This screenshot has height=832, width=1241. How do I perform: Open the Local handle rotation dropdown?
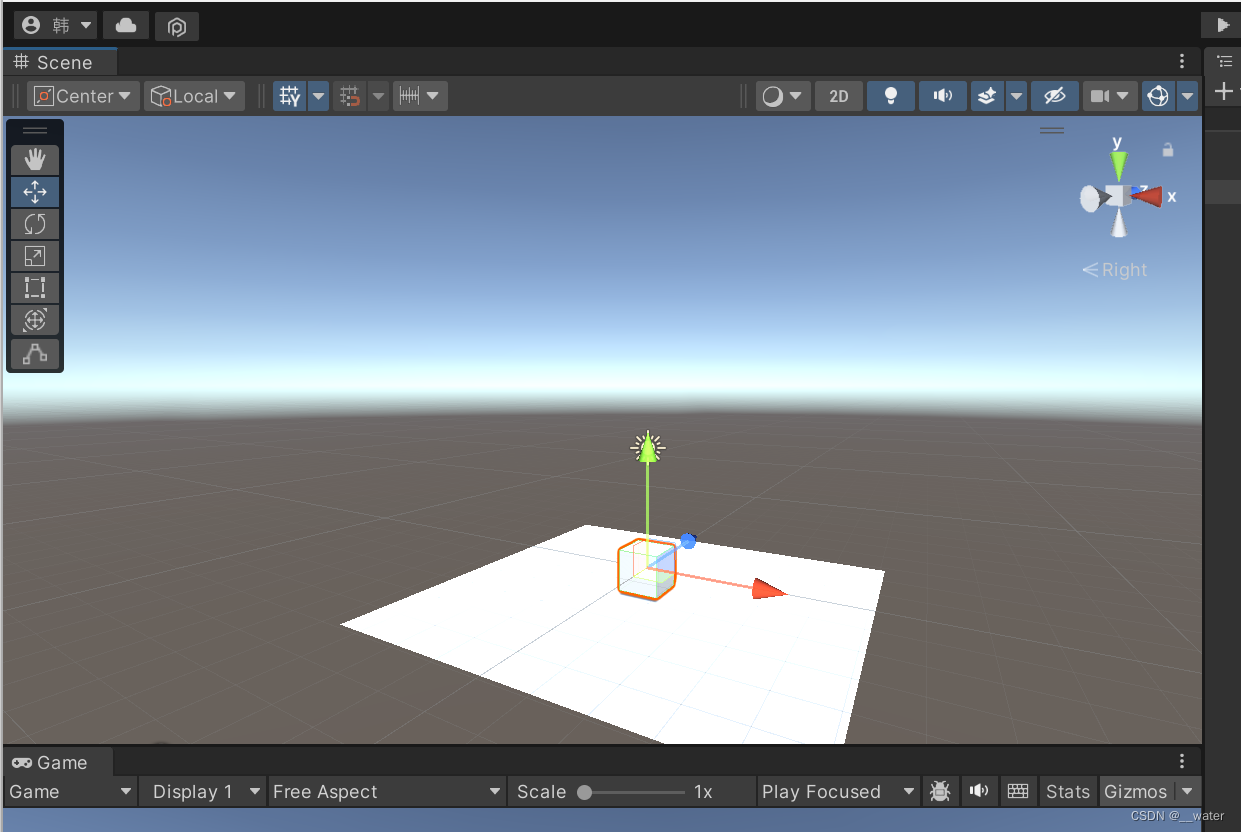(x=193, y=95)
